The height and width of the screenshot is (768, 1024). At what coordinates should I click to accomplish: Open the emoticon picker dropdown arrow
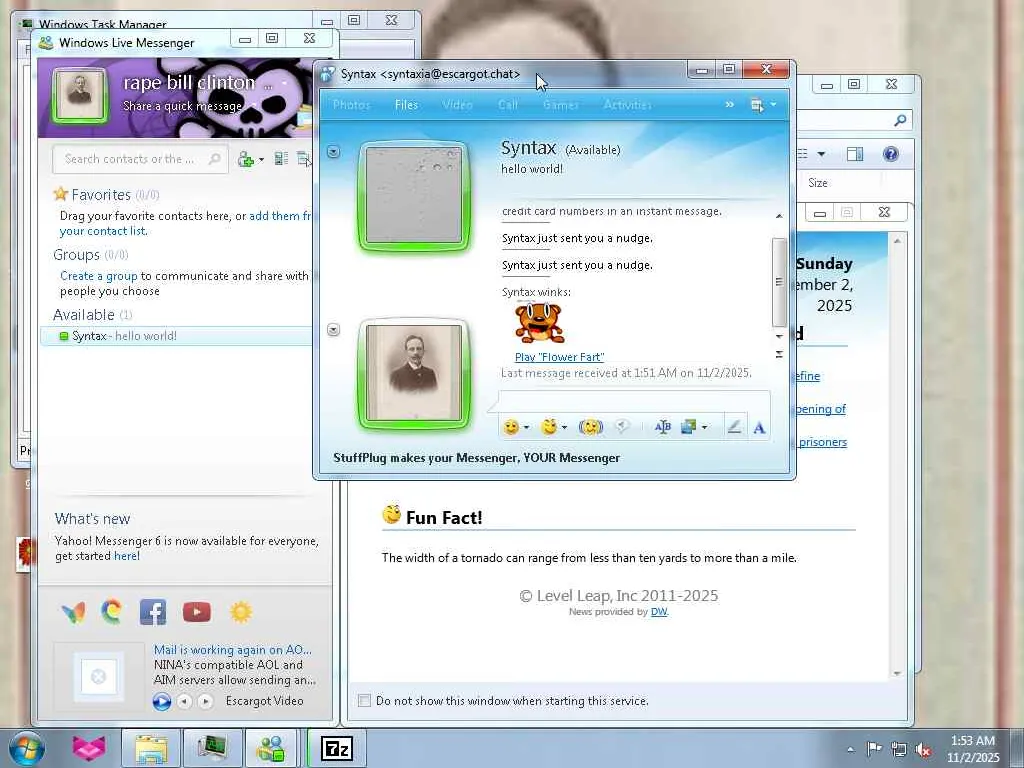click(x=526, y=428)
